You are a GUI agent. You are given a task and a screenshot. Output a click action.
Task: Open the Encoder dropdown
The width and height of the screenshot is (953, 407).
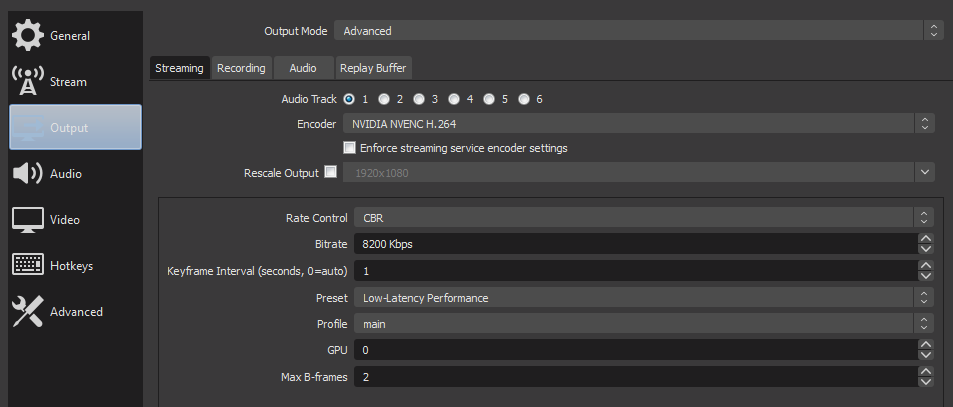pos(638,124)
